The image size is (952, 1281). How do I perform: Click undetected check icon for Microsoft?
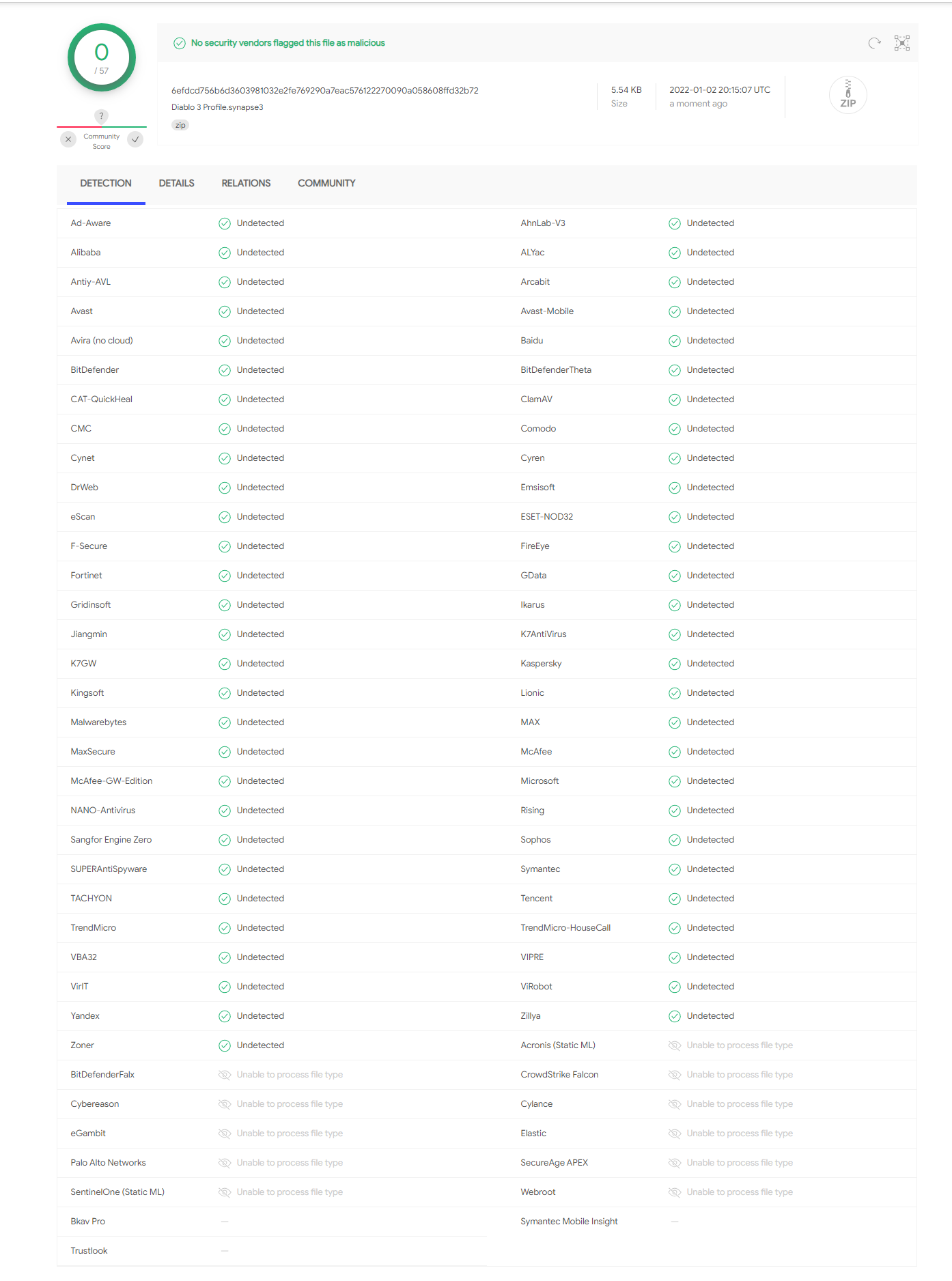675,781
